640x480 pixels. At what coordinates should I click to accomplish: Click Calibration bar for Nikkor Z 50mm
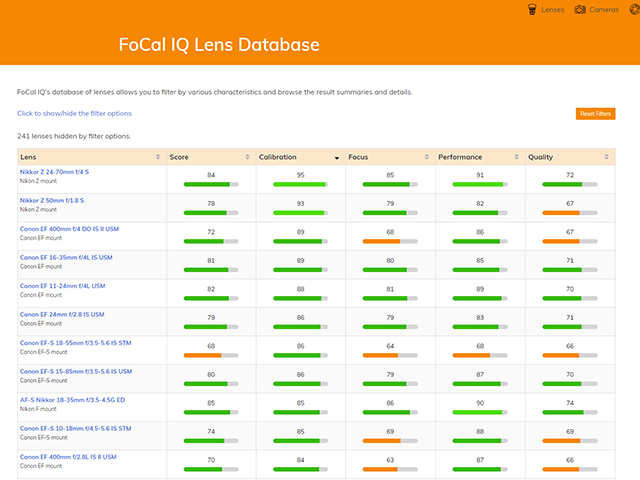300,213
